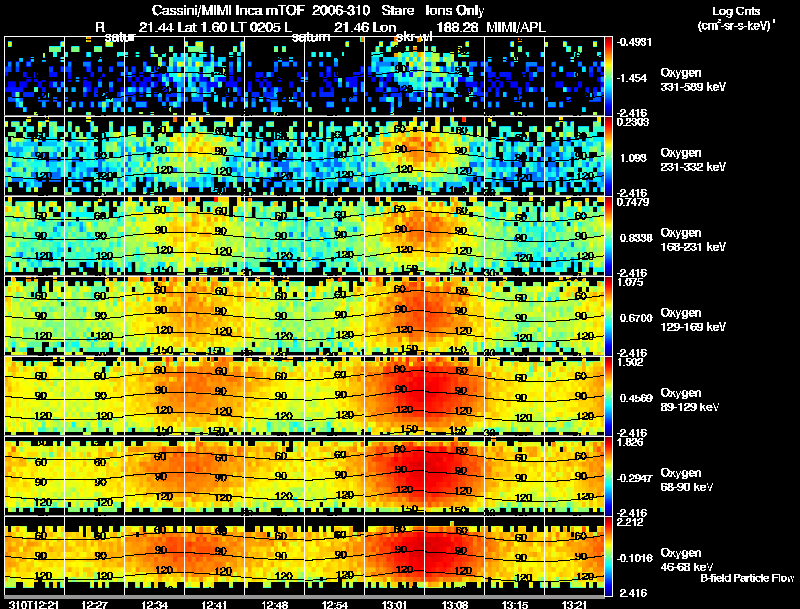Image resolution: width=800 pixels, height=609 pixels.
Task: Click the Oxygen 129-169 keV row label
Action: 693,320
